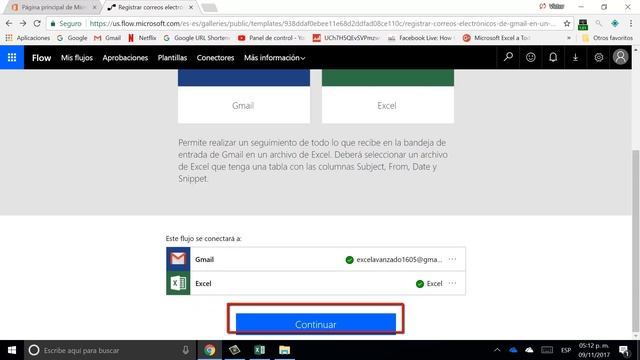This screenshot has width=640, height=360.
Task: Click the Continuar button
Action: (x=316, y=324)
